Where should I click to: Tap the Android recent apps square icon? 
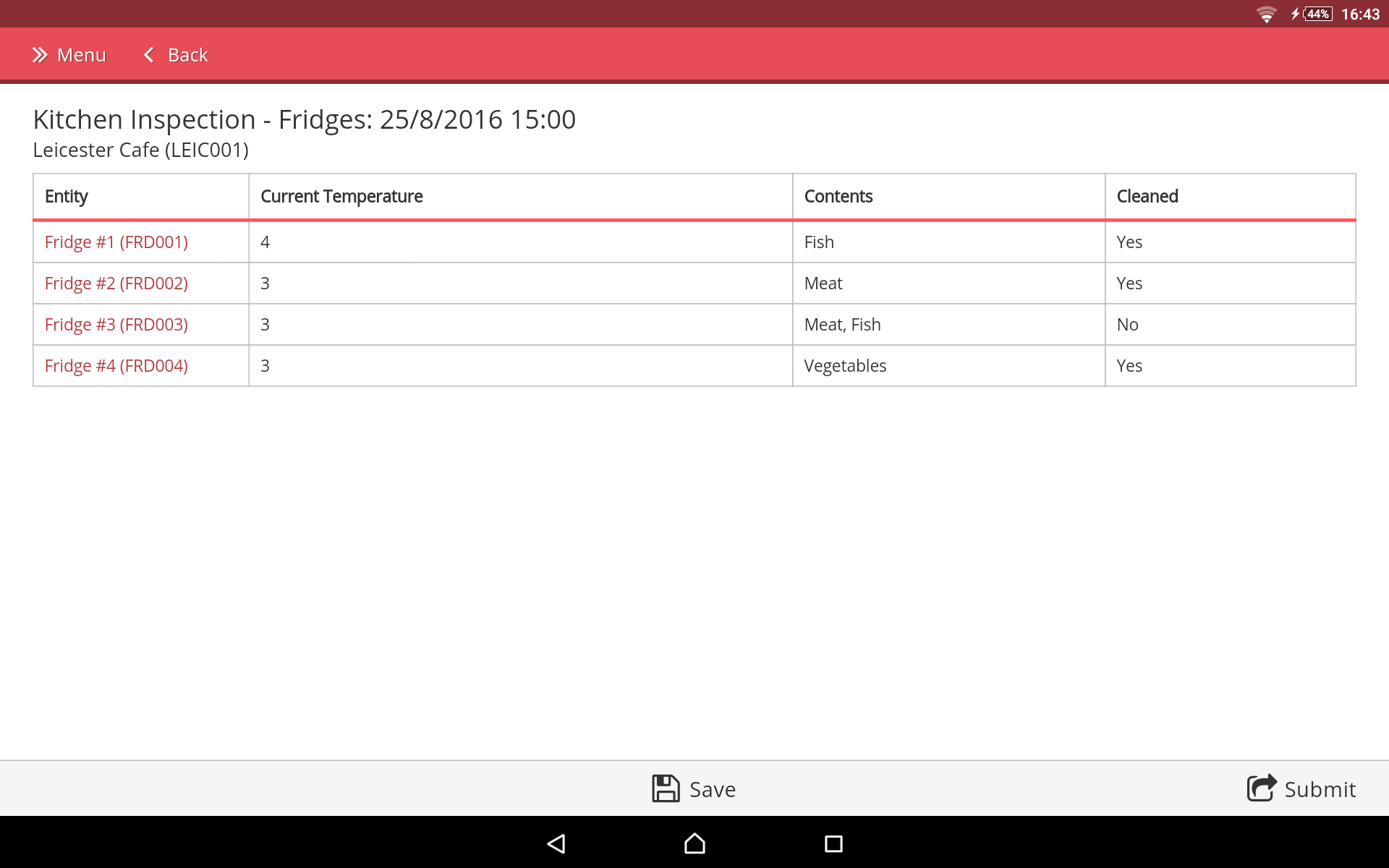pos(833,843)
